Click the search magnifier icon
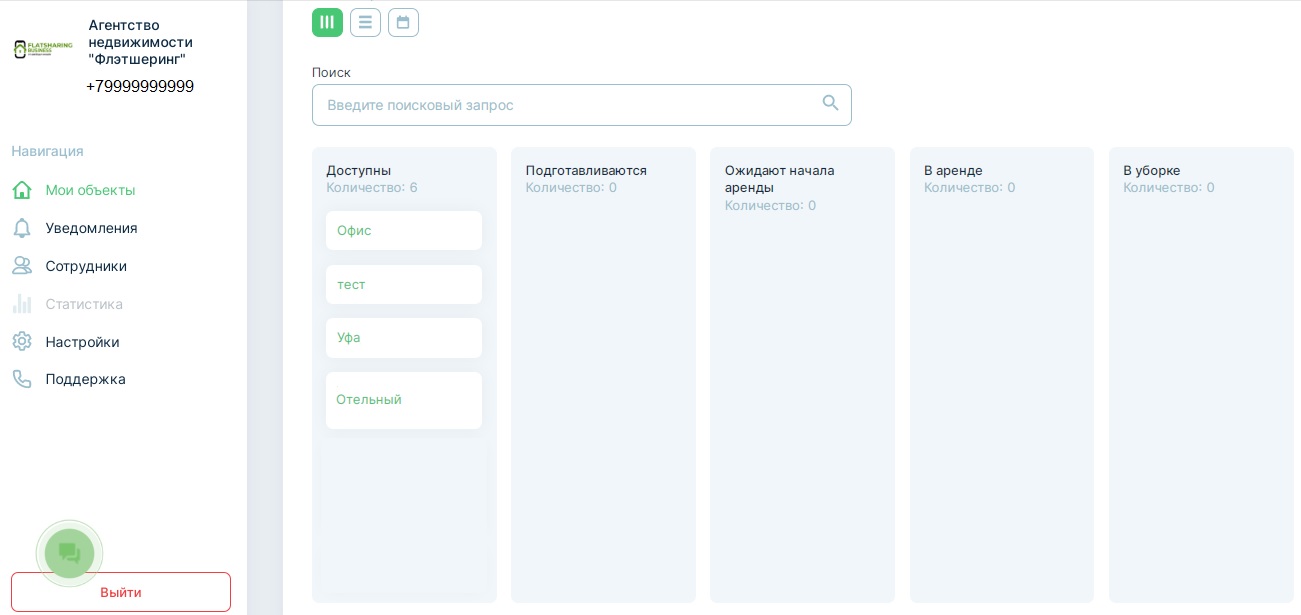Image resolution: width=1301 pixels, height=615 pixels. [x=830, y=103]
